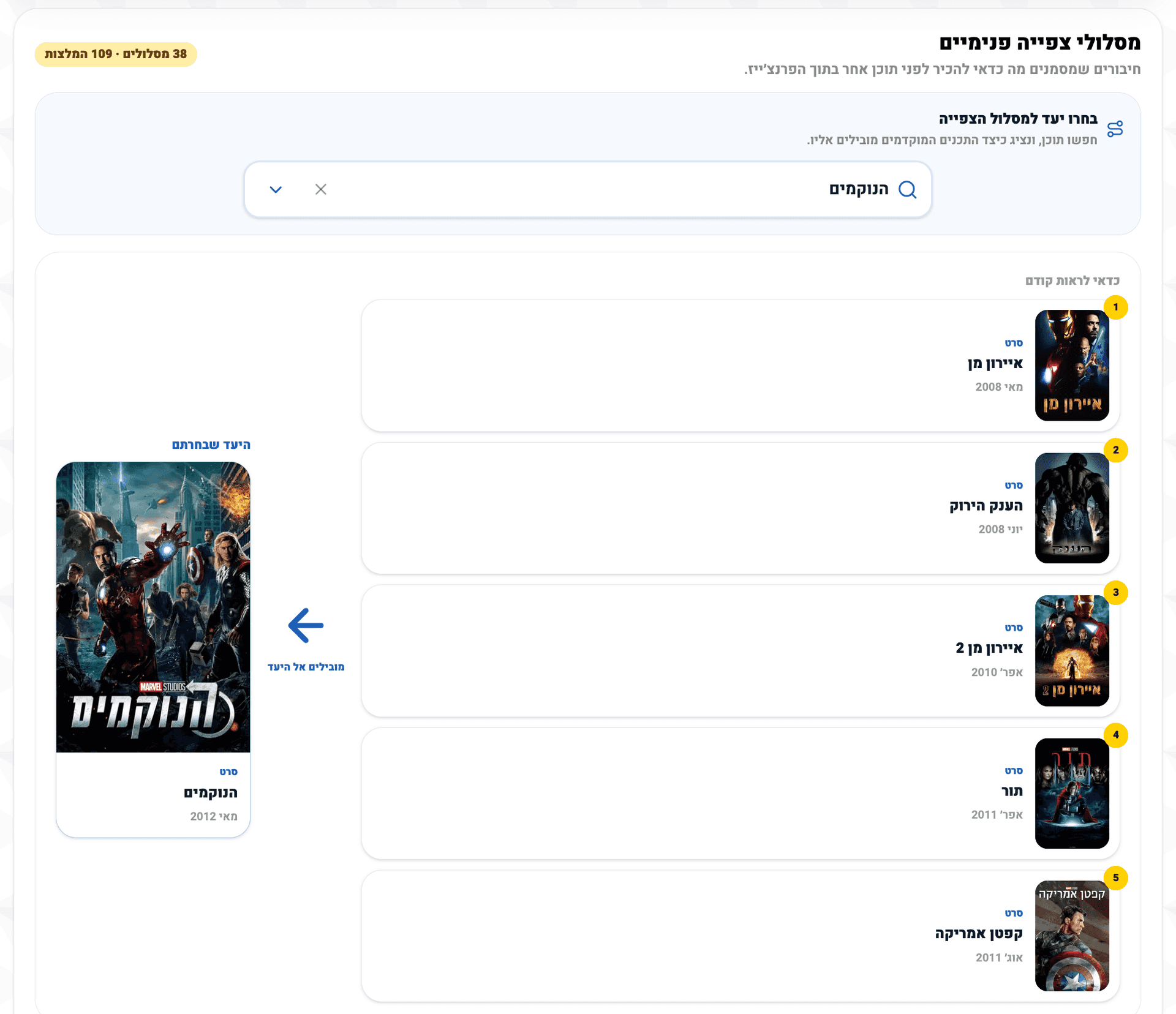Viewport: 1176px width, 1014px height.
Task: Click the אוג׳ 2011 date text
Action: (999, 958)
